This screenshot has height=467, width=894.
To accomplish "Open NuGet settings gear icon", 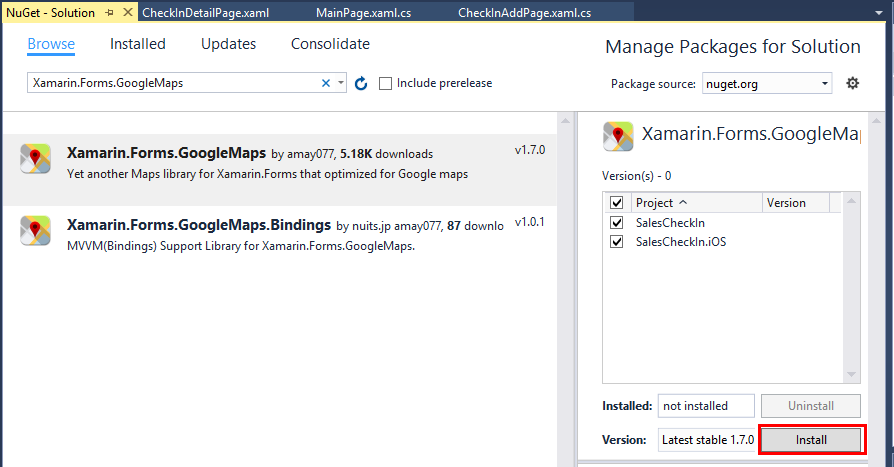I will coord(852,83).
